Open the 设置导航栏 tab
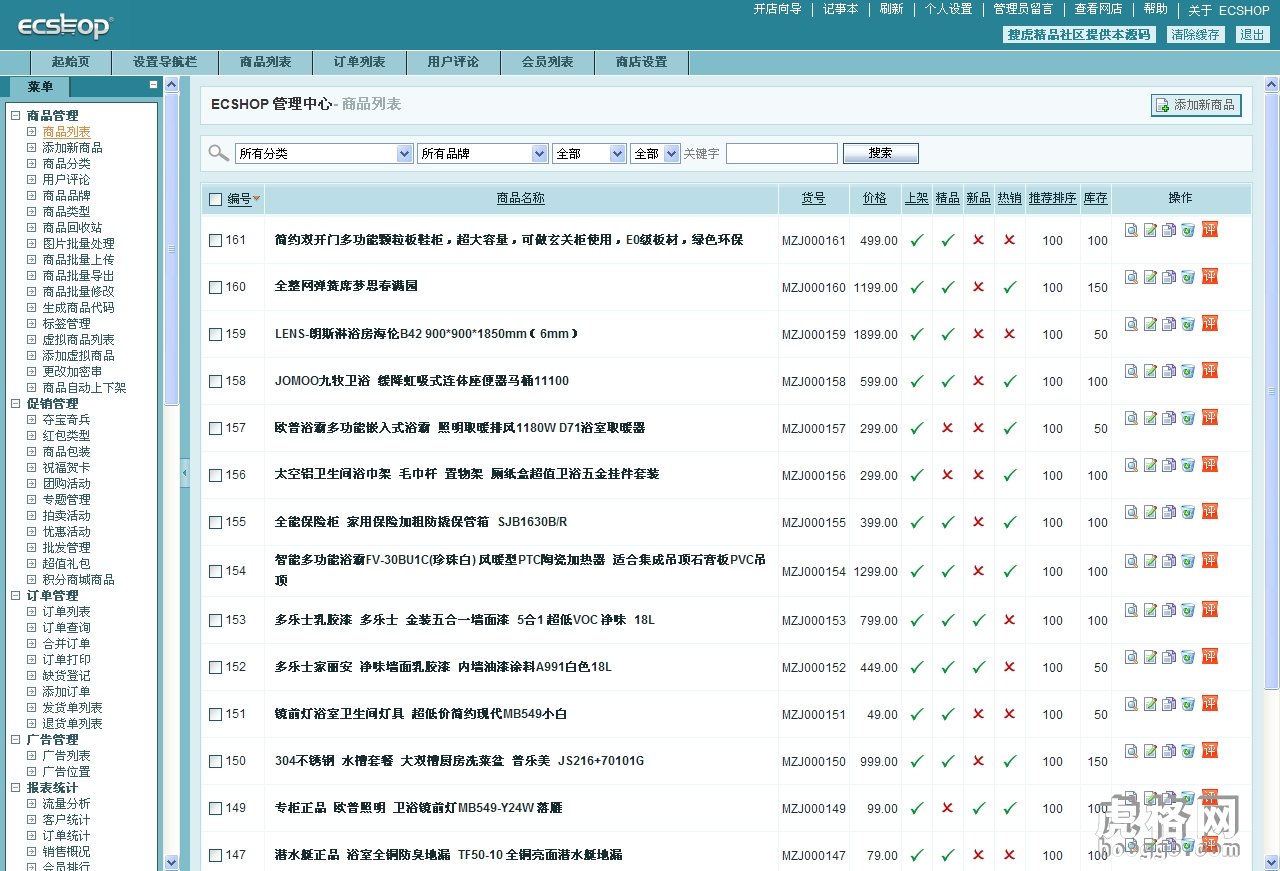The width and height of the screenshot is (1280, 871). pyautogui.click(x=165, y=62)
